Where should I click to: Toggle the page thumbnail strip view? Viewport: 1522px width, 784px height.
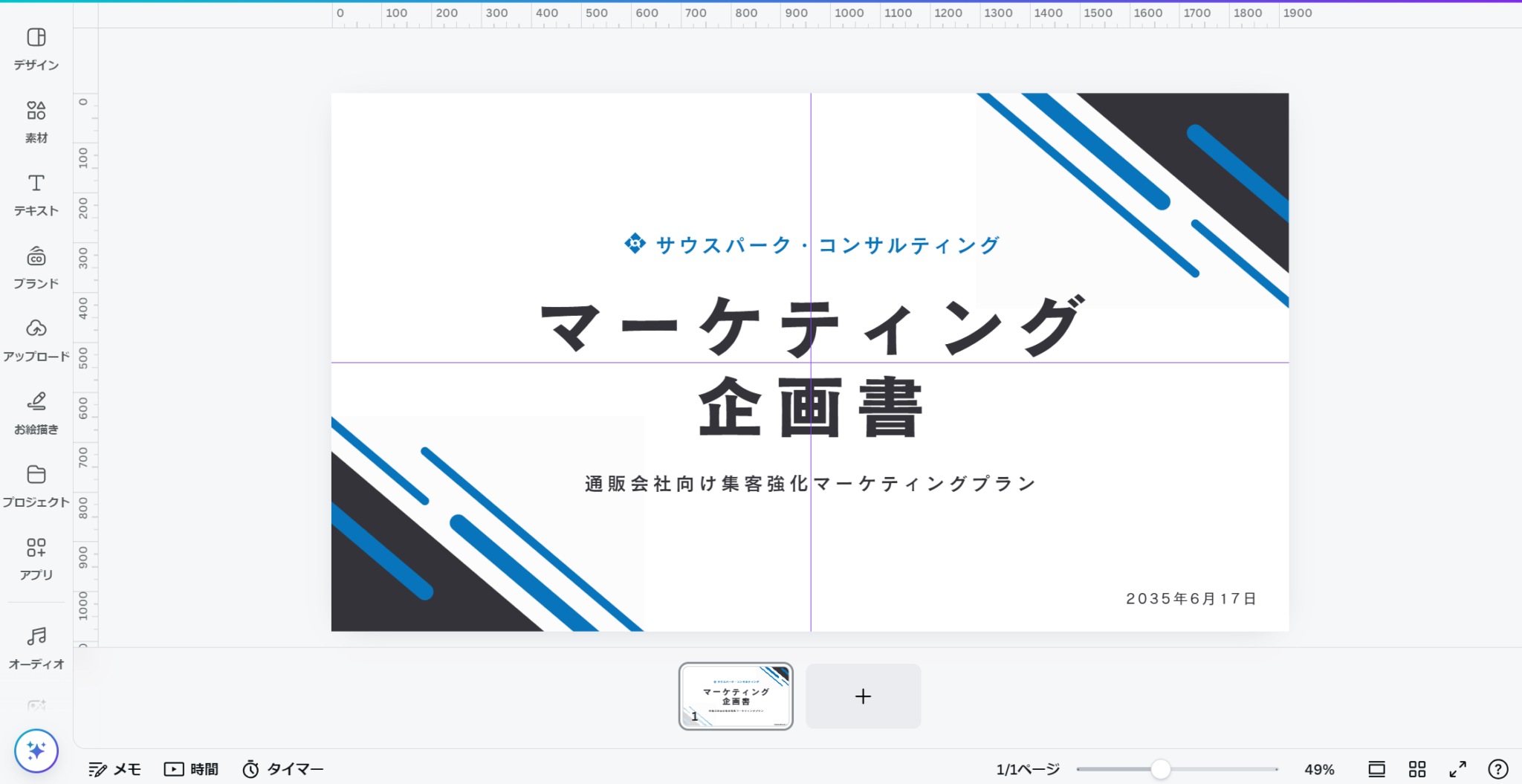(x=1376, y=768)
